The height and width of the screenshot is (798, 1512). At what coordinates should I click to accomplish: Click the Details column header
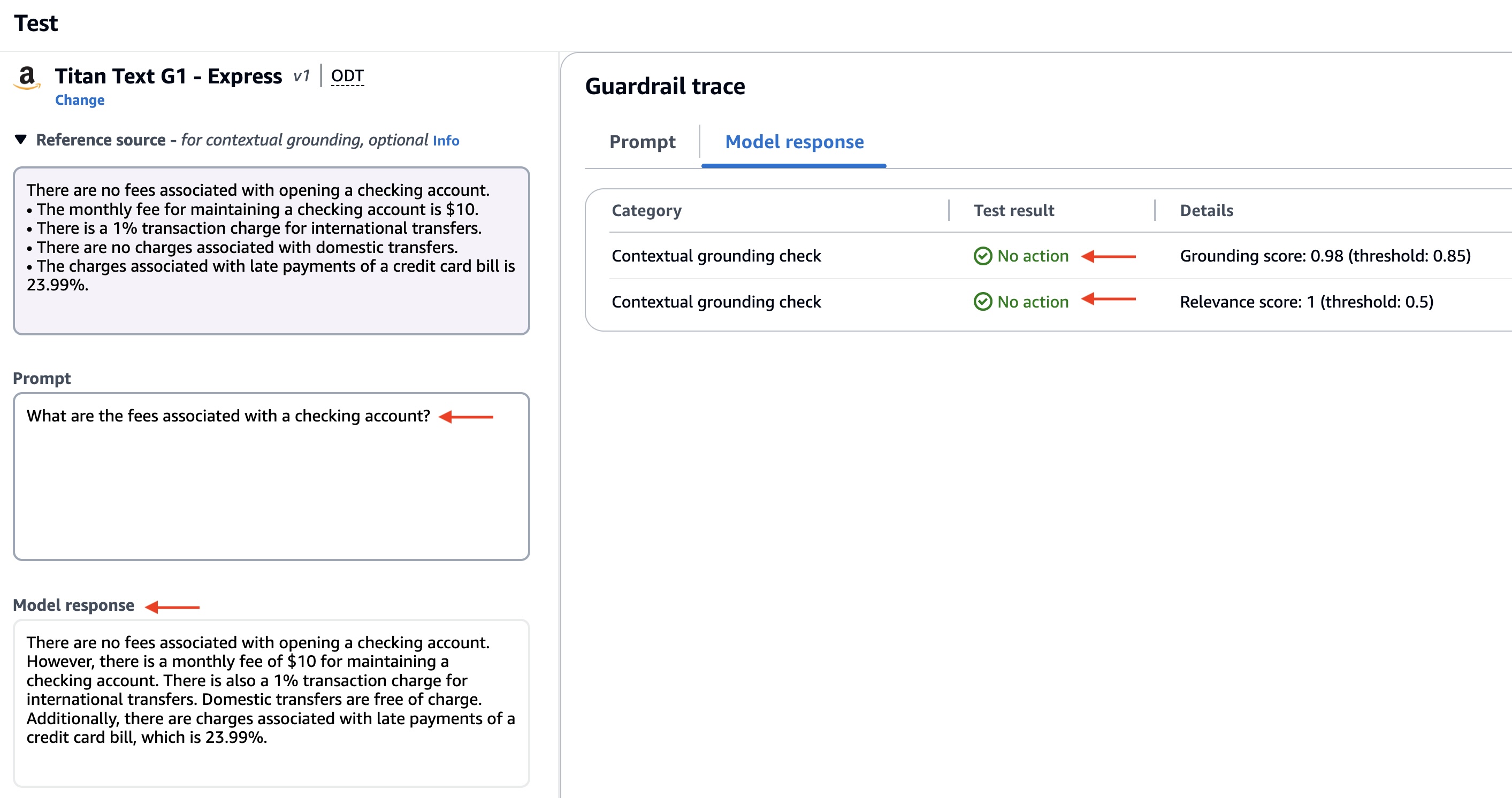(x=1206, y=211)
